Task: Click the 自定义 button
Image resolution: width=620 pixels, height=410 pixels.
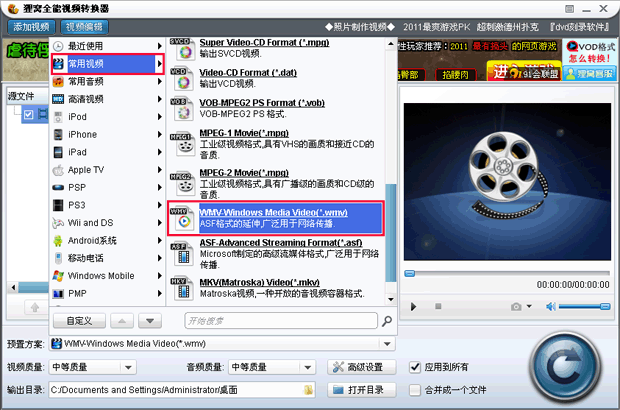Action: (79, 321)
